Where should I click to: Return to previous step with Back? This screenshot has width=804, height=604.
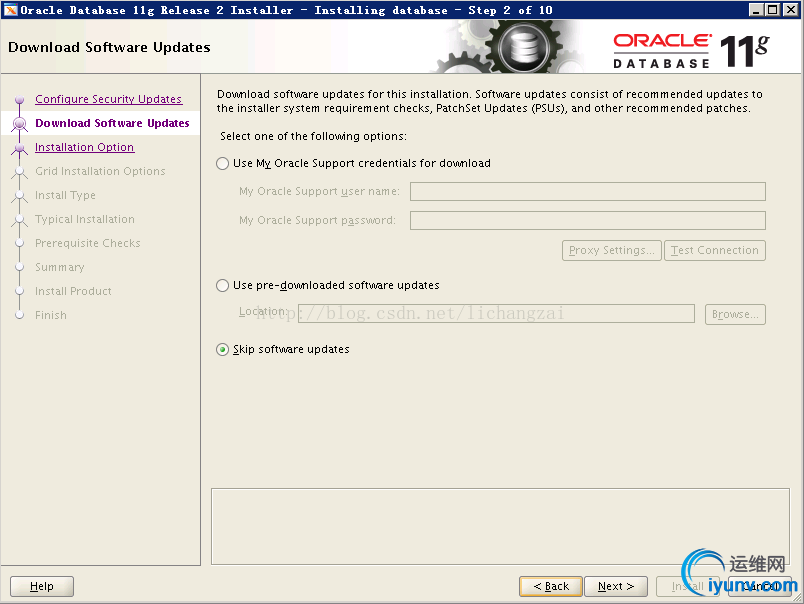551,586
